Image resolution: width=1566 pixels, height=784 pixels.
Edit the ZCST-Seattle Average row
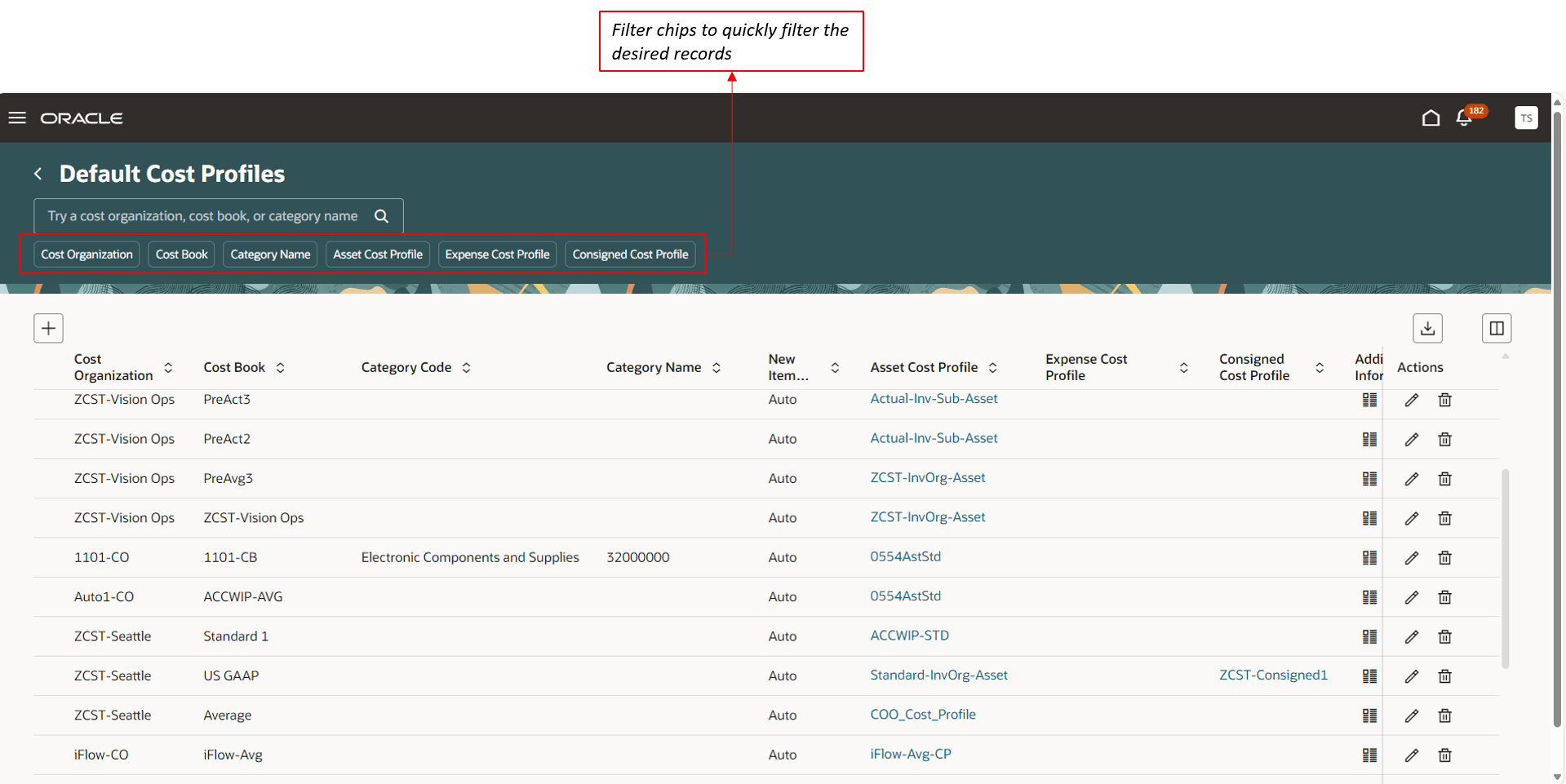1412,715
